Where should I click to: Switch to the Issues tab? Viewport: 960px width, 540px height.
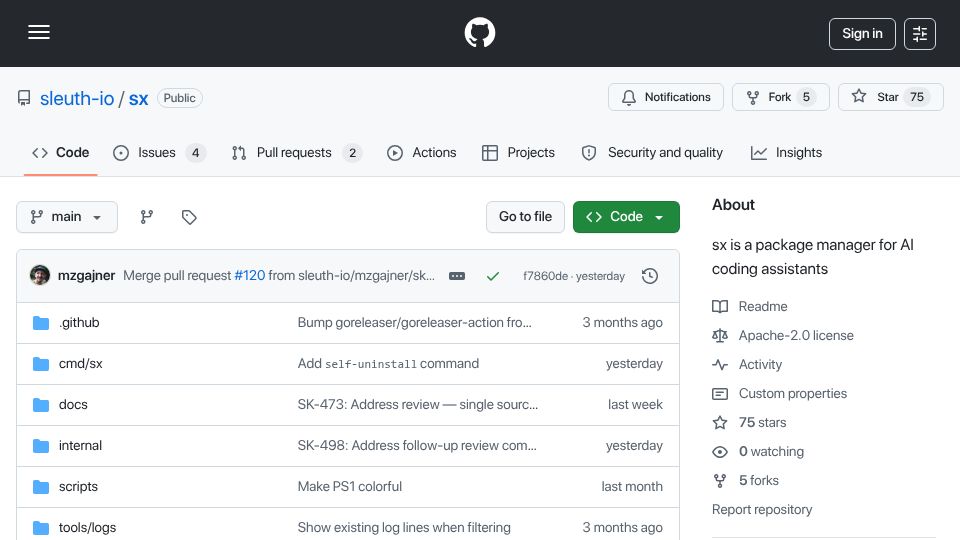(159, 152)
